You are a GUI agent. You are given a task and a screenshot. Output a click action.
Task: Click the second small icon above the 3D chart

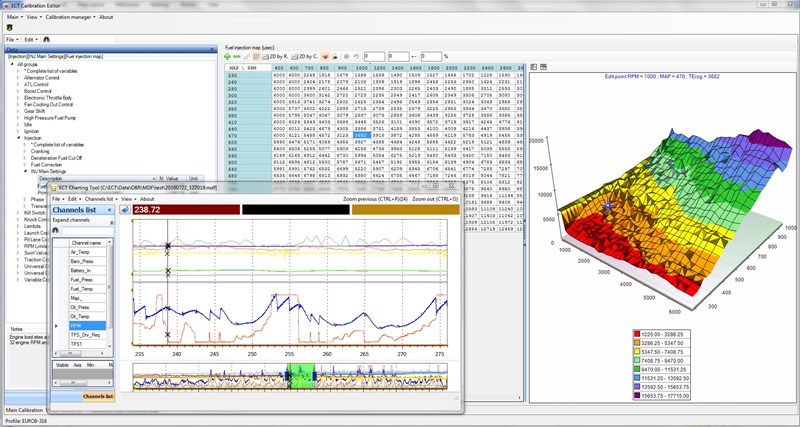click(543, 67)
